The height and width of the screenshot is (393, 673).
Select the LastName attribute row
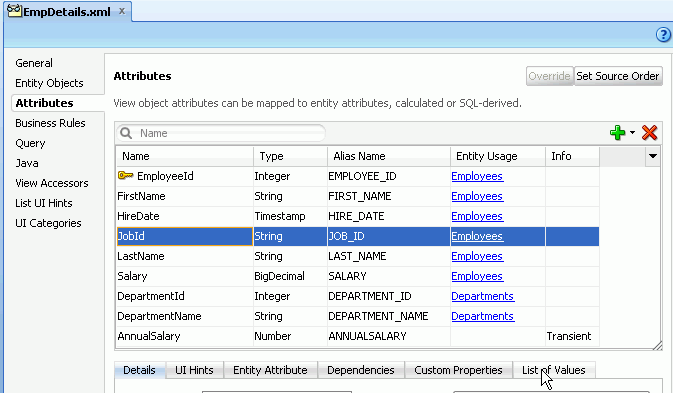358,256
